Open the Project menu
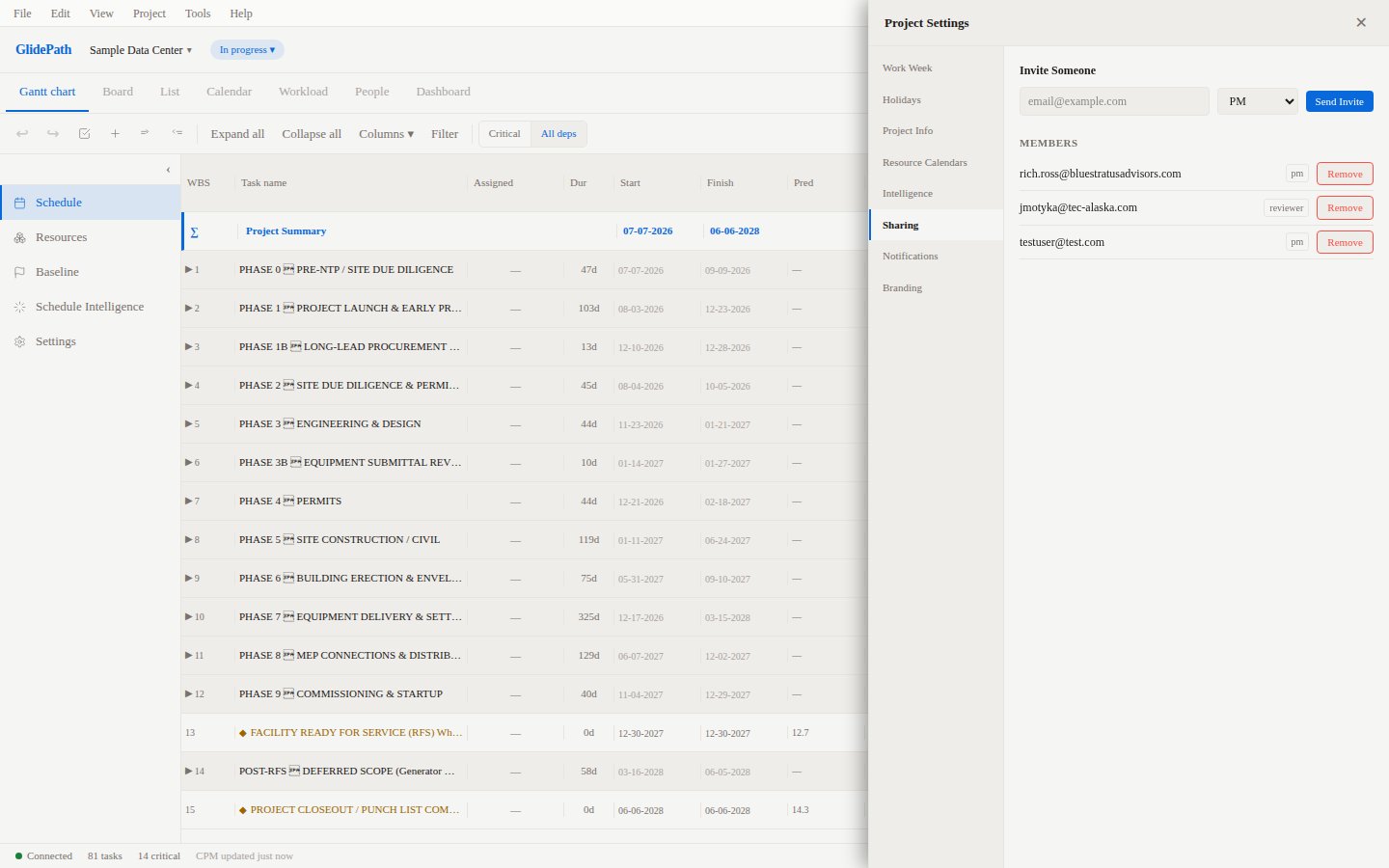The image size is (1389, 868). tap(150, 14)
